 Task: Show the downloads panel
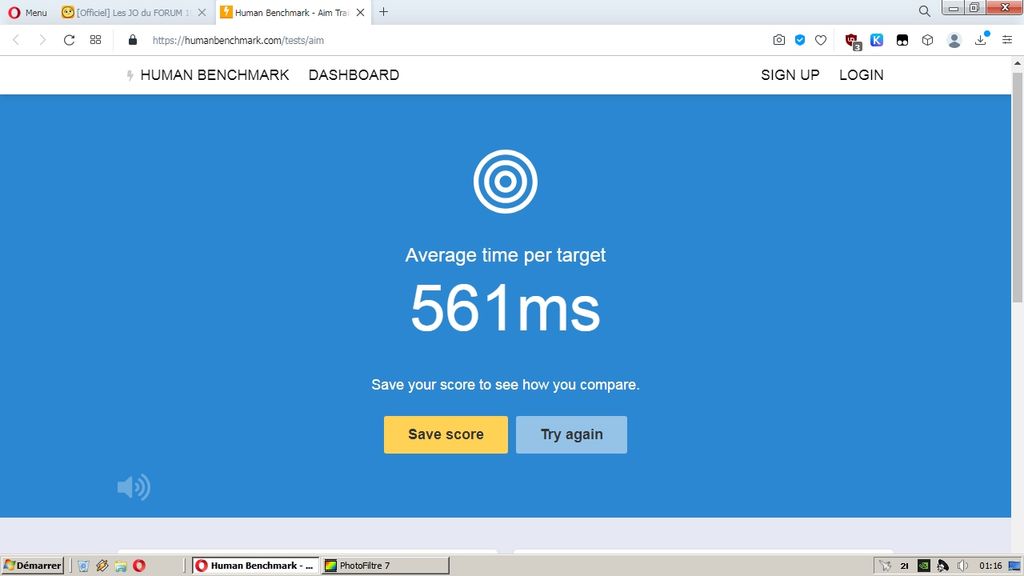point(981,39)
